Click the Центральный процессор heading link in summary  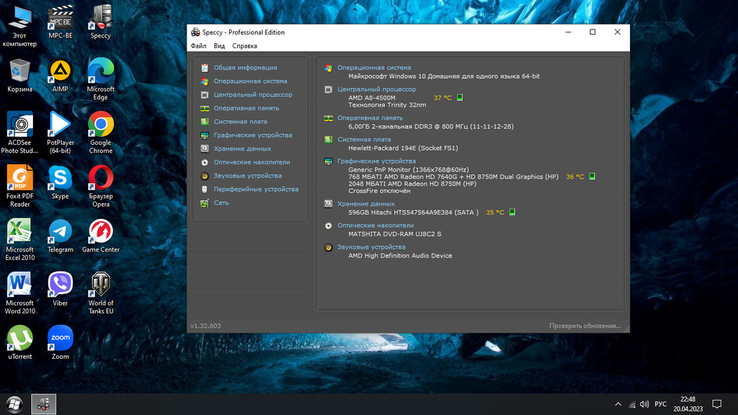377,89
